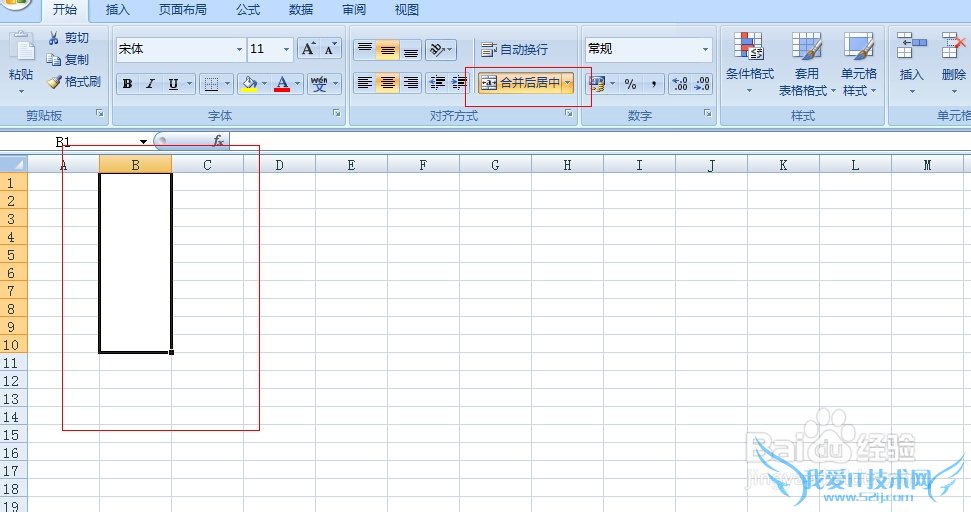
Task: Switch to the 插入 (Insert) tab
Action: tap(118, 9)
